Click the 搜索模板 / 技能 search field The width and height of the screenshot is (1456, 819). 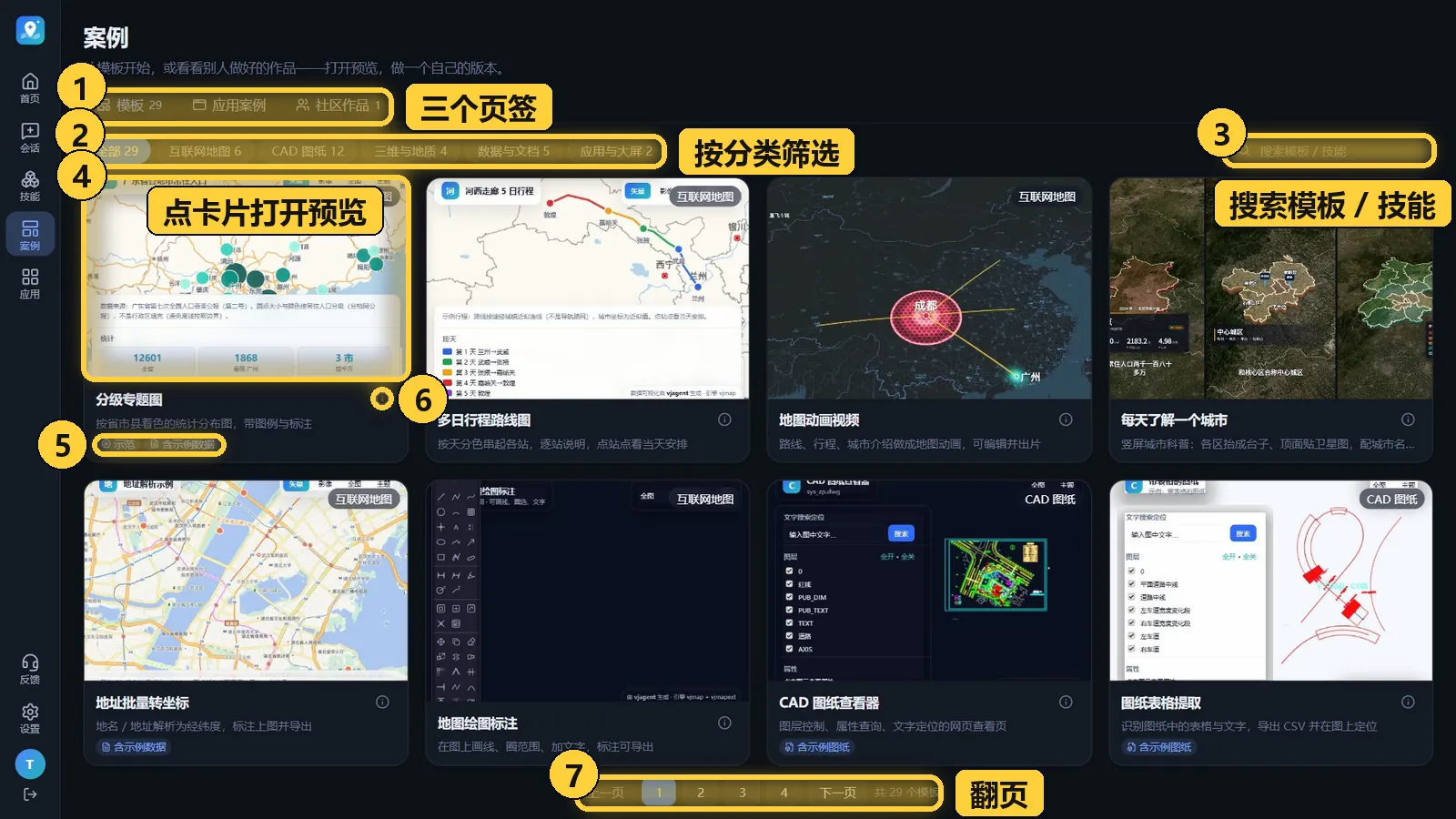[1330, 151]
